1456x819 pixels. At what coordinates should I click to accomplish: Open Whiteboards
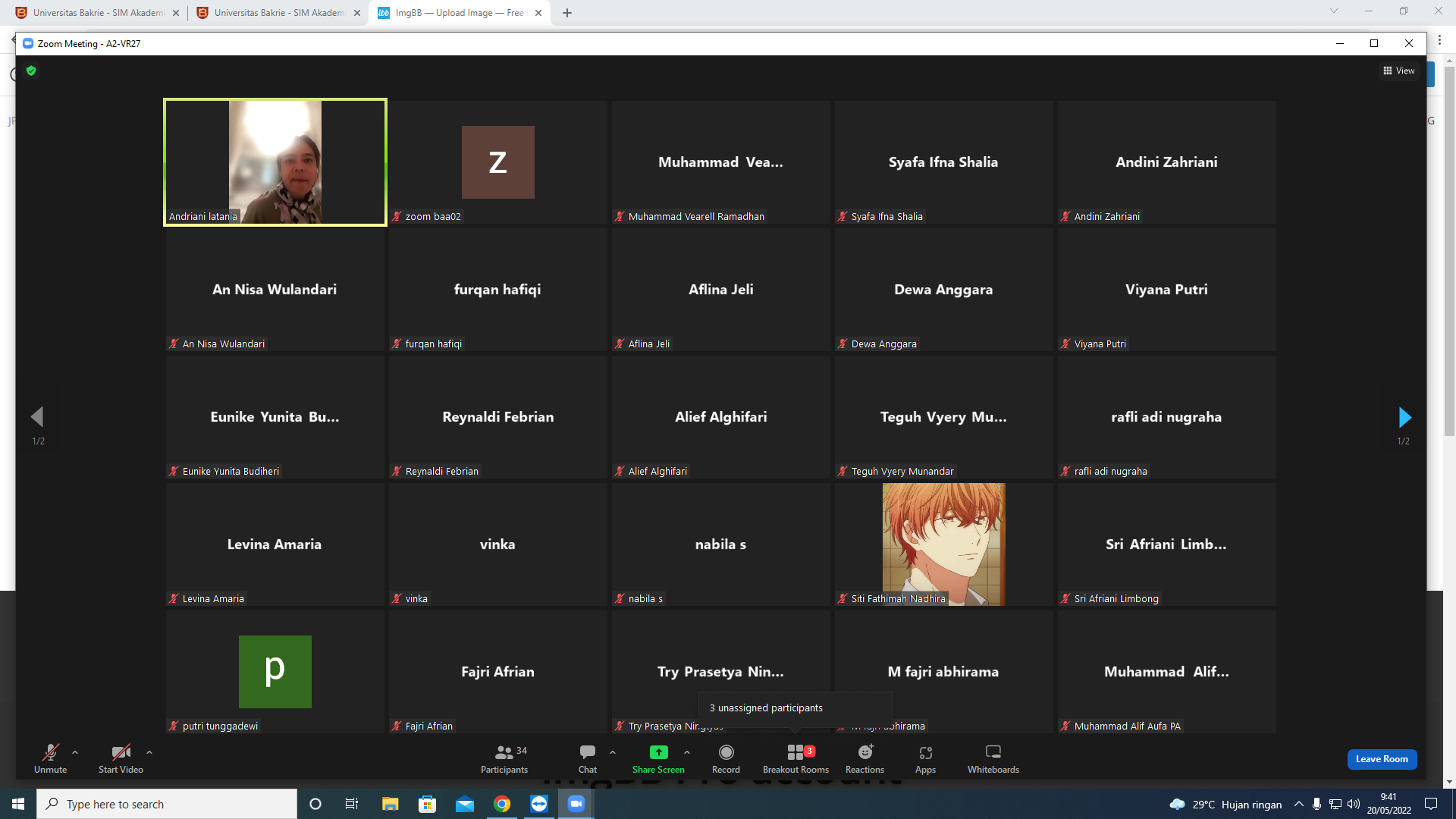(993, 758)
